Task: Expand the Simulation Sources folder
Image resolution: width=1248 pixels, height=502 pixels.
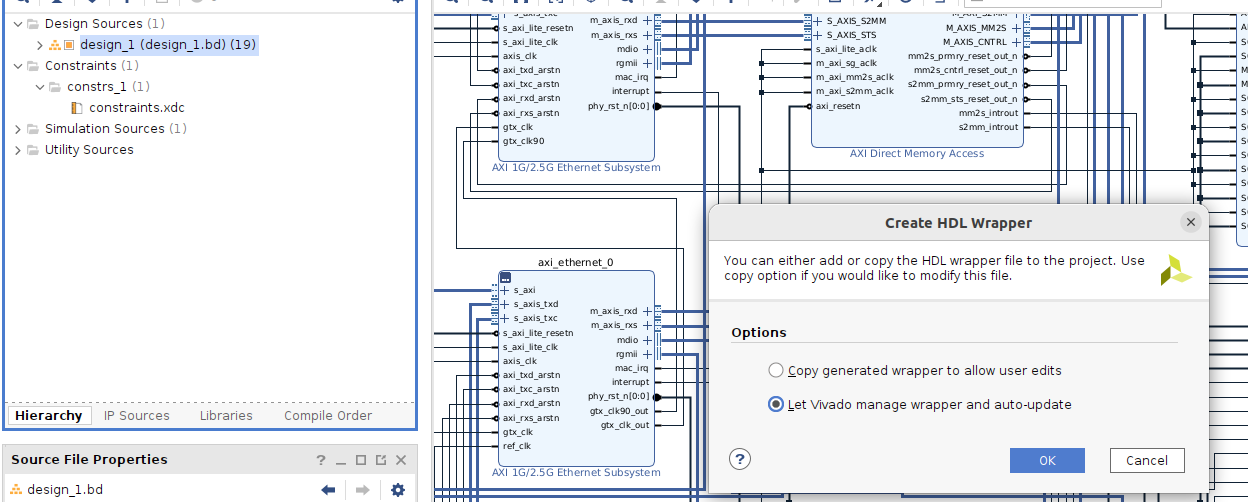Action: 18,129
